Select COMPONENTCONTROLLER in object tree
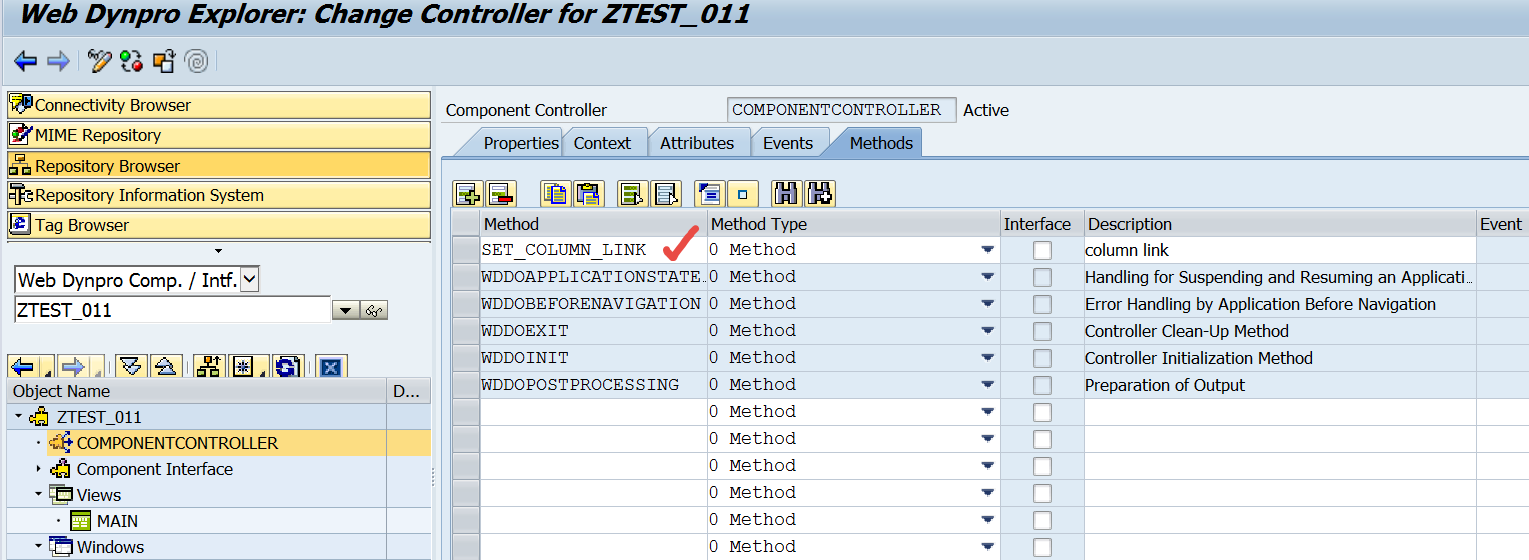The image size is (1529, 560). [177, 443]
